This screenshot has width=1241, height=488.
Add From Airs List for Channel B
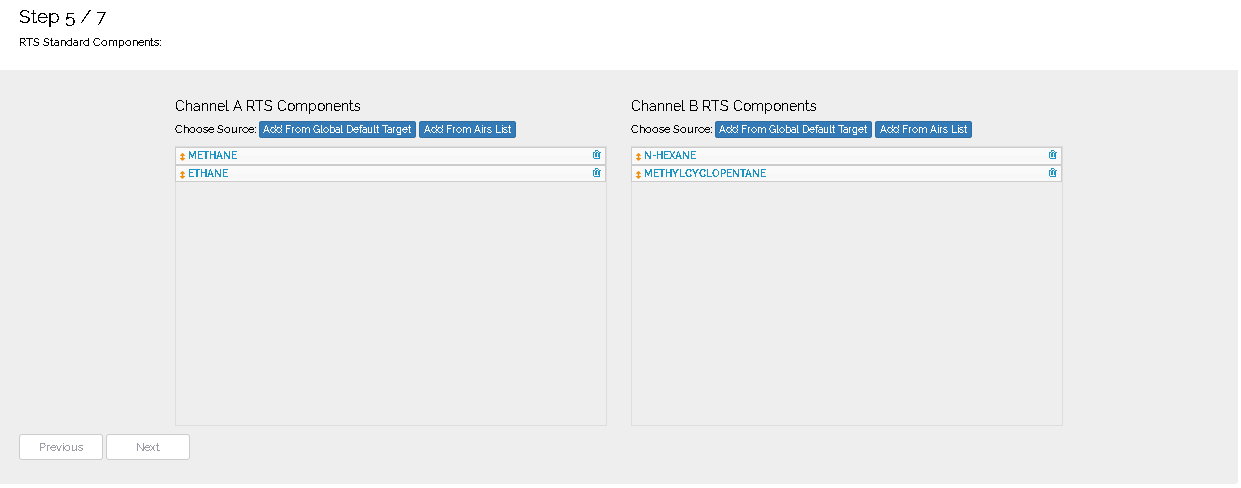(x=924, y=130)
